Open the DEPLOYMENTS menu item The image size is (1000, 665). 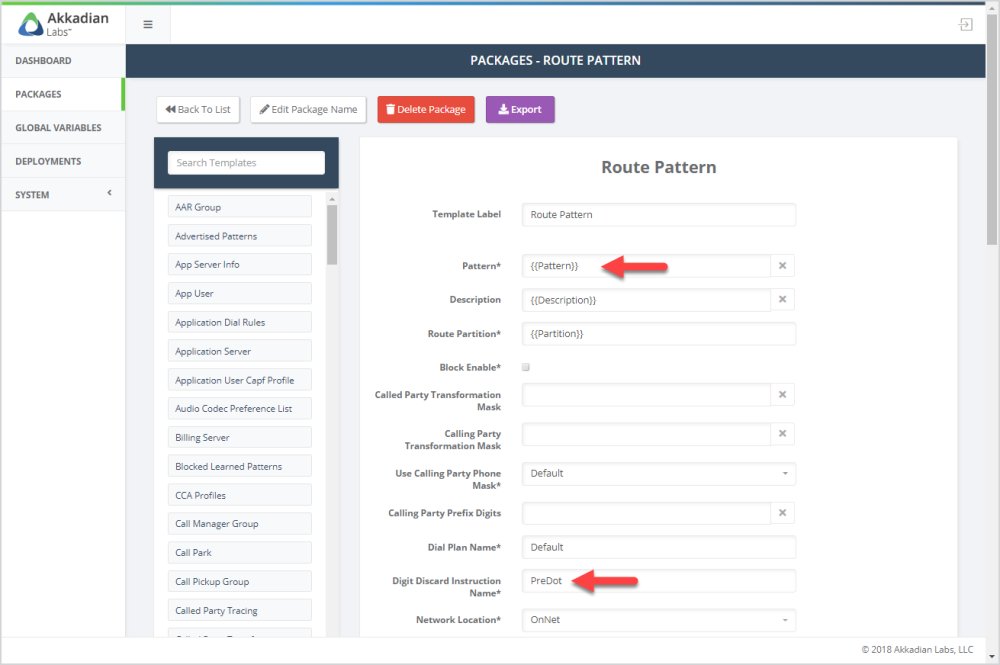tap(63, 161)
